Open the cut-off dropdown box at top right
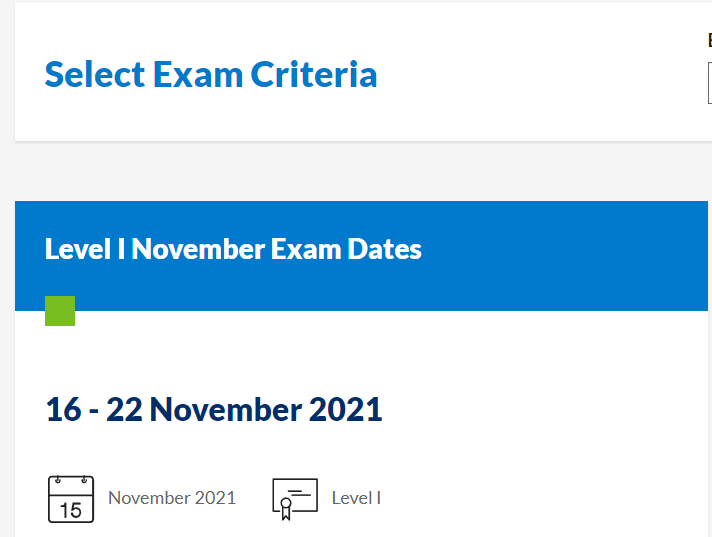This screenshot has height=537, width=712. (x=709, y=84)
